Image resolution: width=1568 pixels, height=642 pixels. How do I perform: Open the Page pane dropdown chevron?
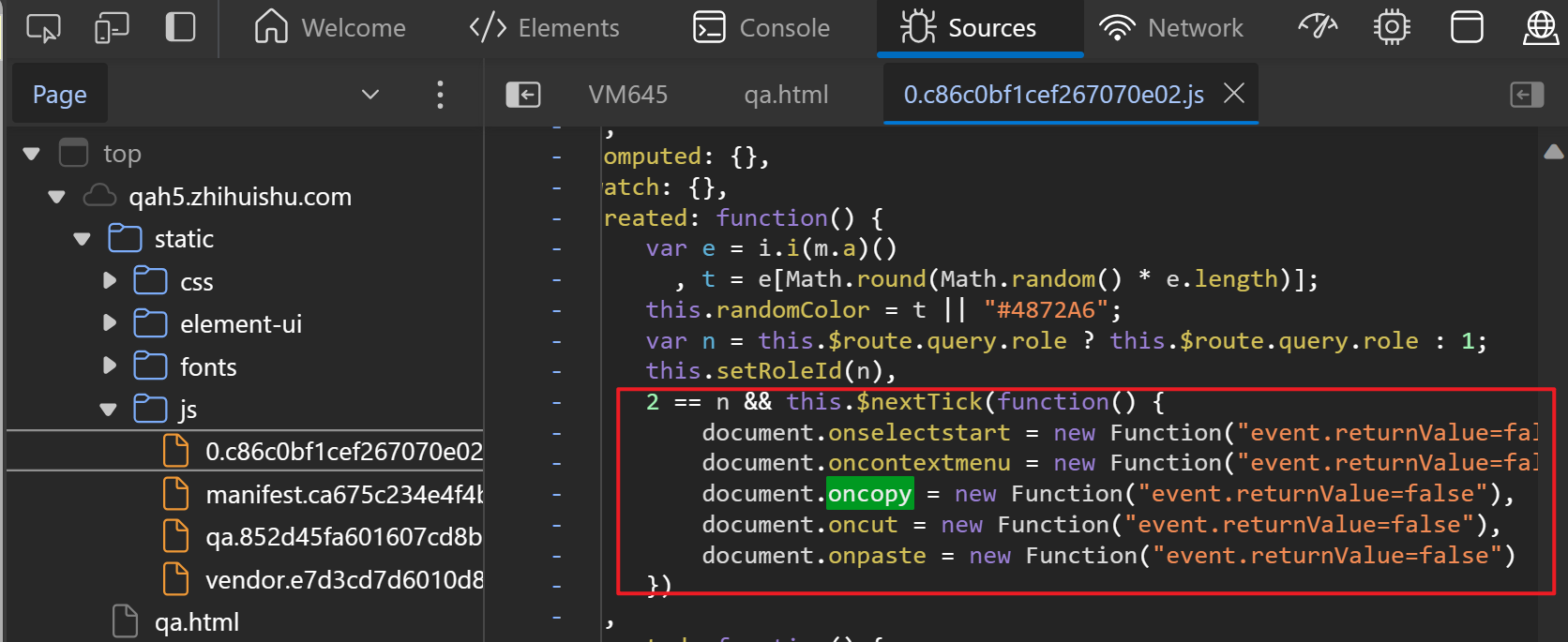[x=370, y=94]
